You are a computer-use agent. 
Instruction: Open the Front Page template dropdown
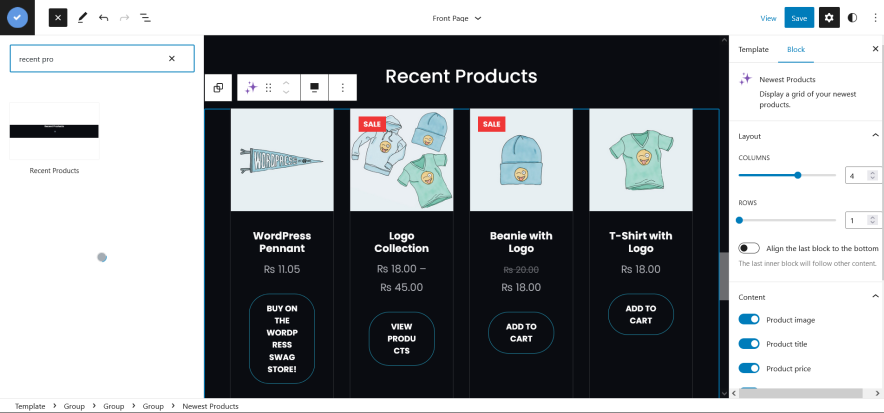point(457,18)
